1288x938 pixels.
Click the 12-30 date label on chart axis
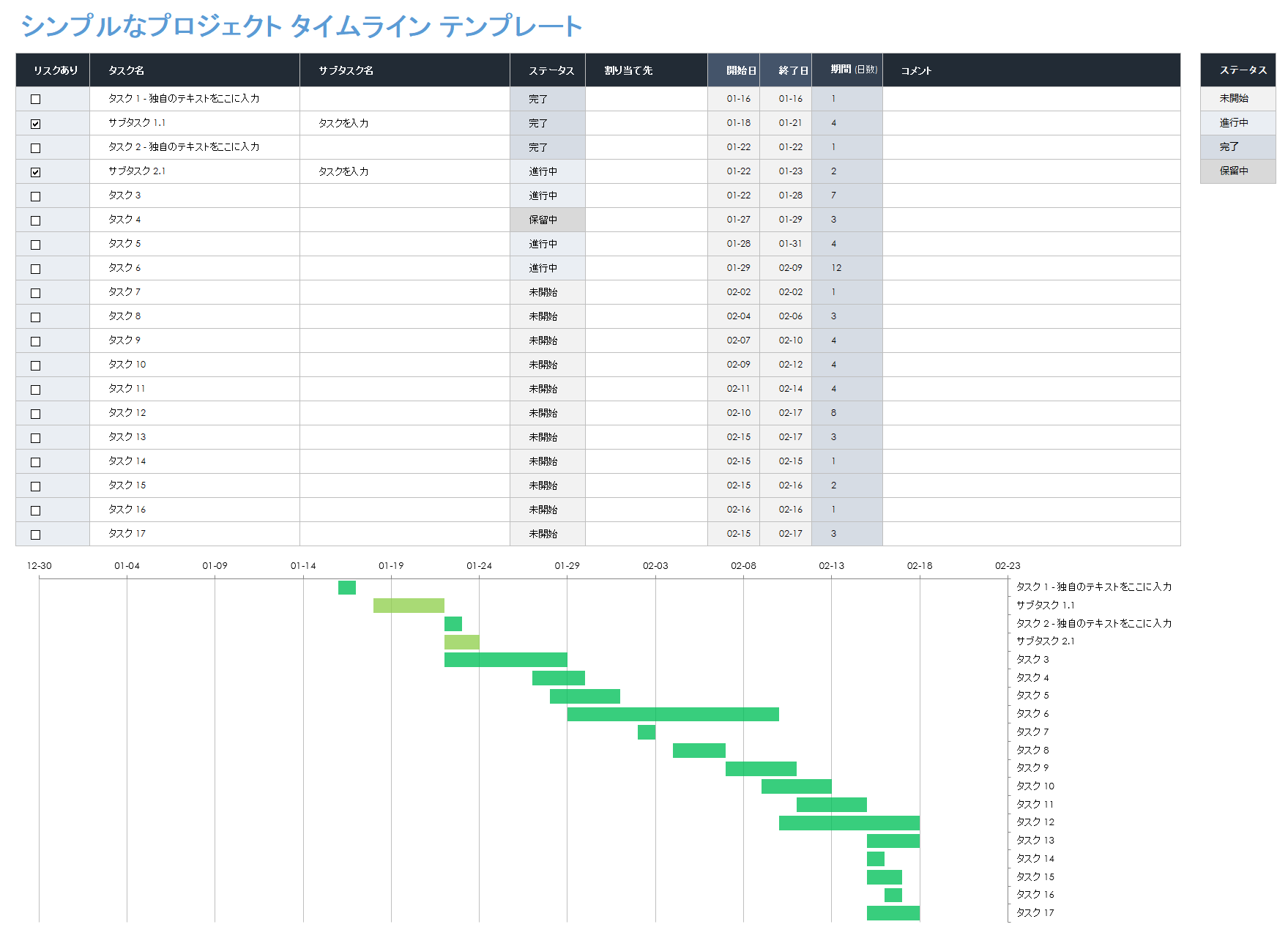pos(40,566)
